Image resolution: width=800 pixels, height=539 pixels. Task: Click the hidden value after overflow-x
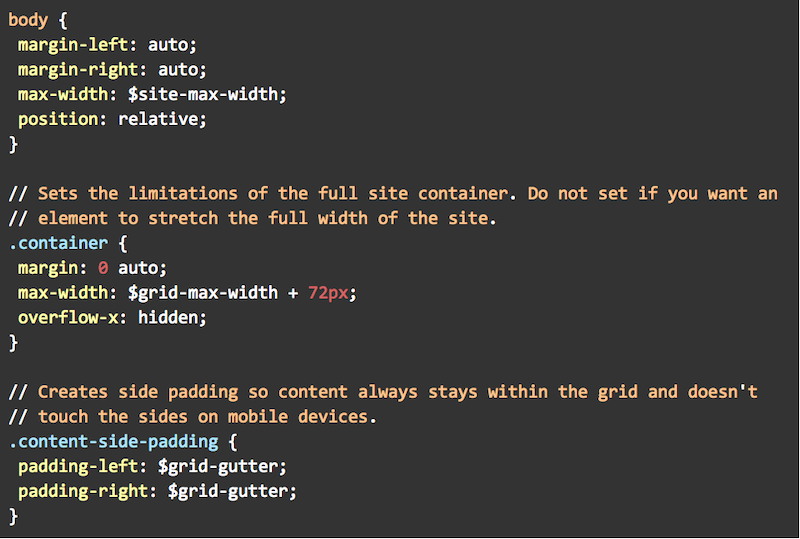168,317
